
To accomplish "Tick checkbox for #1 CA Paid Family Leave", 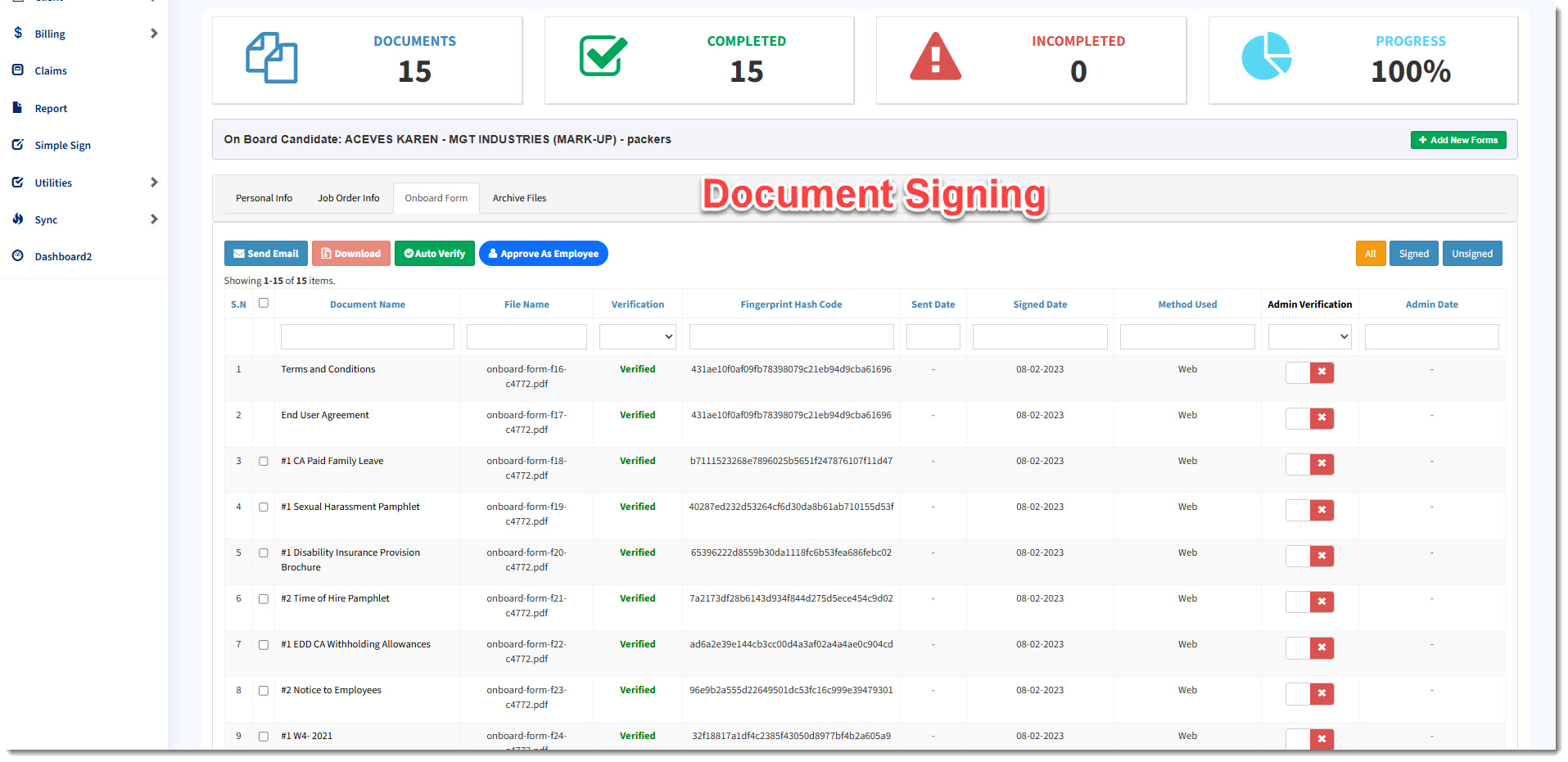I will pos(264,462).
